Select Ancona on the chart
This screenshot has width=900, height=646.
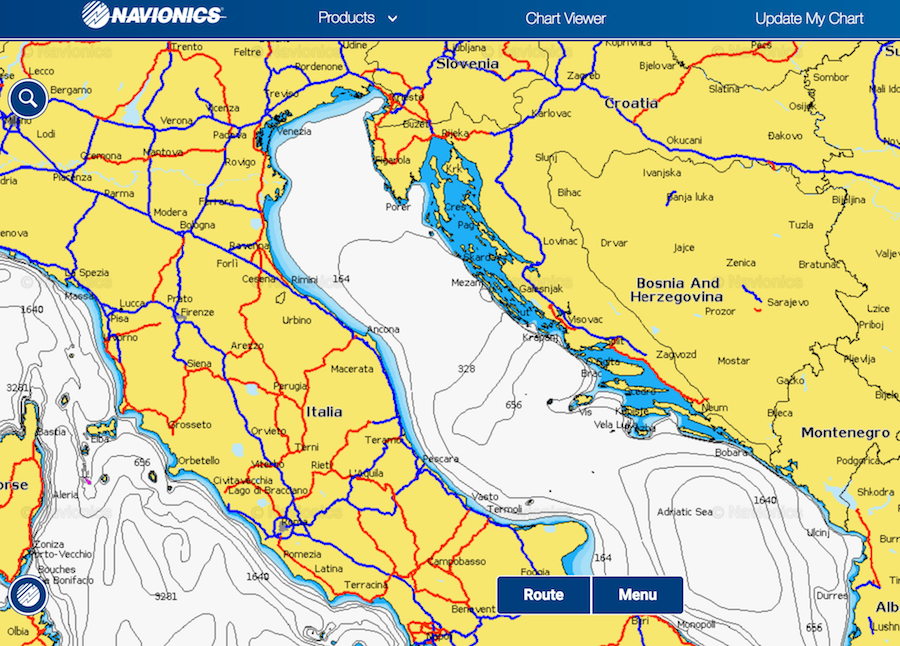pos(383,329)
